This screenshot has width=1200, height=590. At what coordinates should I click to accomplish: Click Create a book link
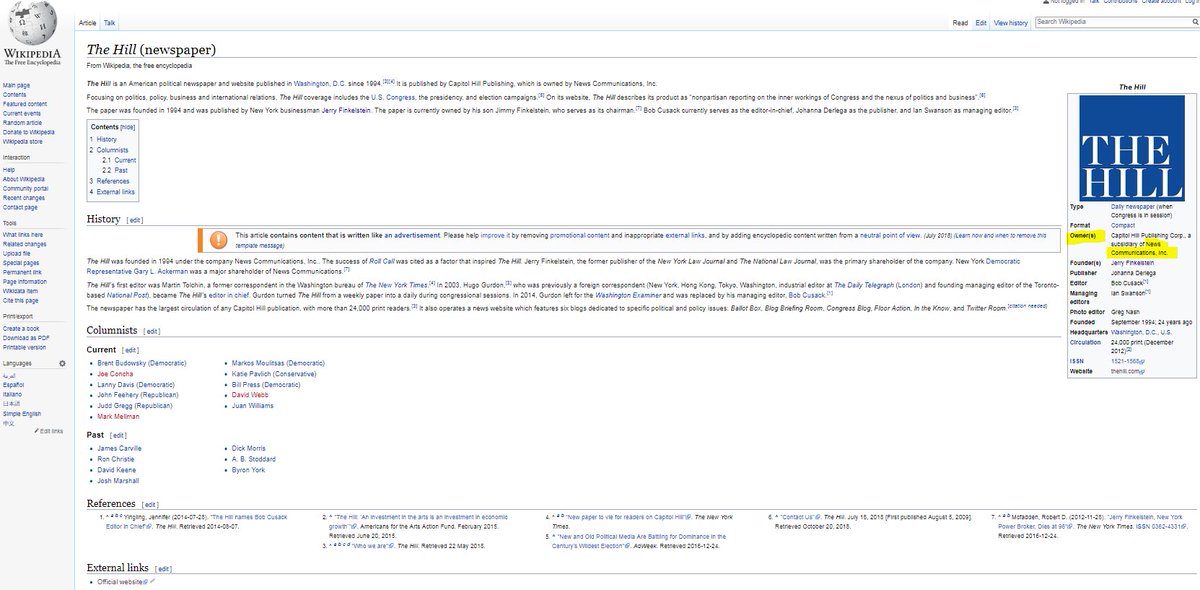(22, 328)
